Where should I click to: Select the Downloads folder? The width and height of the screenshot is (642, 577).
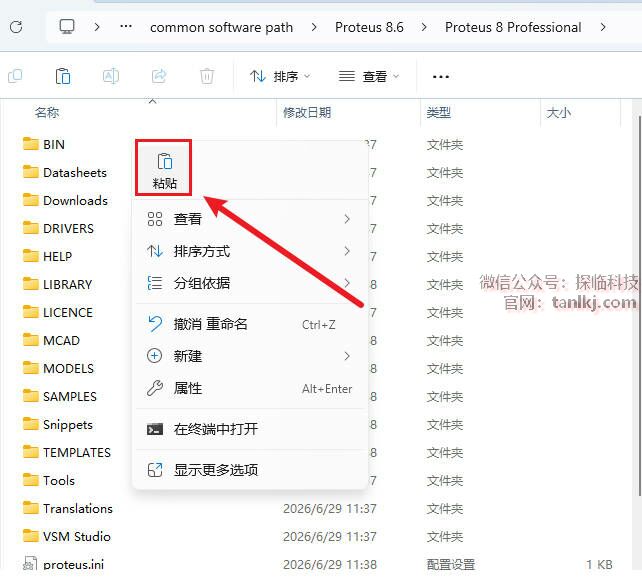tap(65, 200)
